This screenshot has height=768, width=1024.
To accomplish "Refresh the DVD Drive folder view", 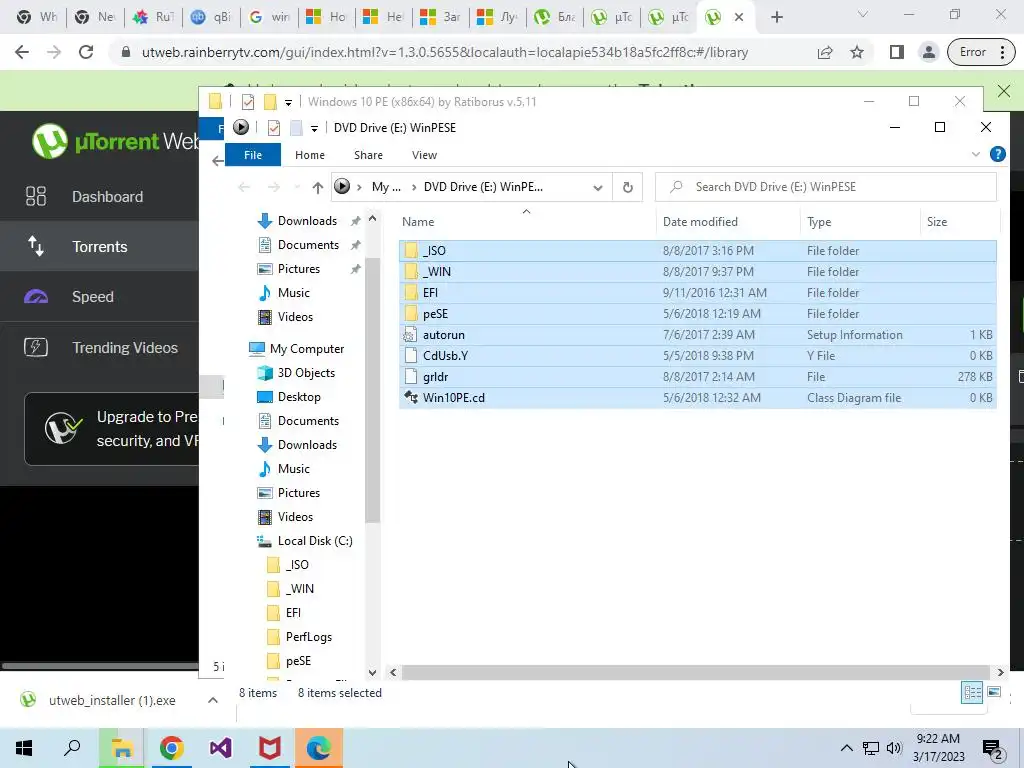I will tap(628, 187).
